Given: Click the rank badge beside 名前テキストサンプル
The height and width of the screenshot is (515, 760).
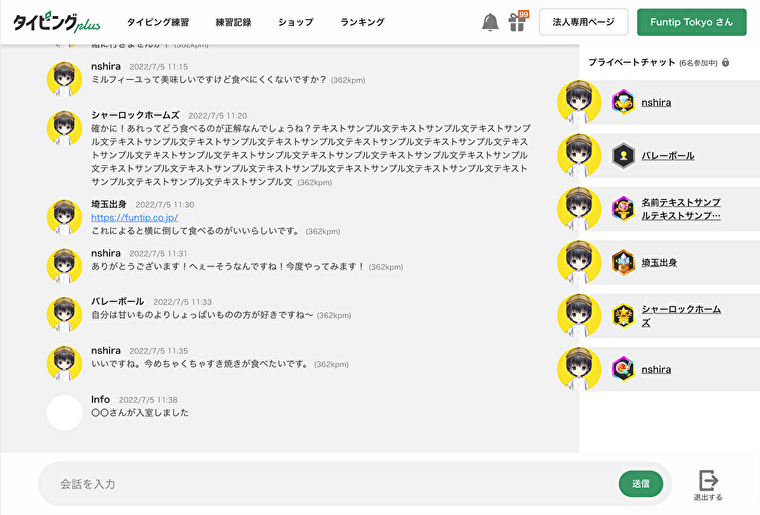Looking at the screenshot, I should [x=623, y=209].
